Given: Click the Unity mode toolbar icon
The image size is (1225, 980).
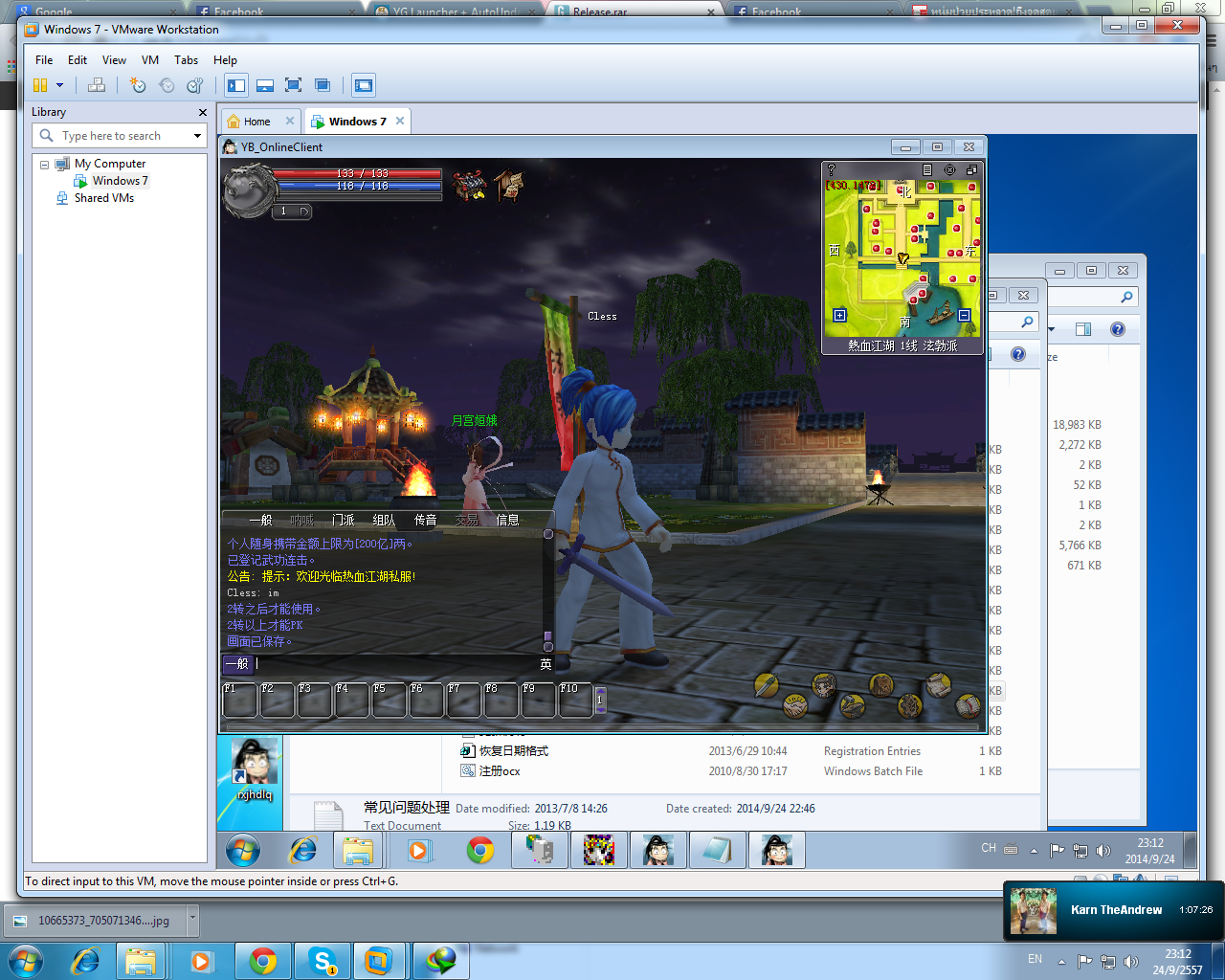Looking at the screenshot, I should 323,85.
